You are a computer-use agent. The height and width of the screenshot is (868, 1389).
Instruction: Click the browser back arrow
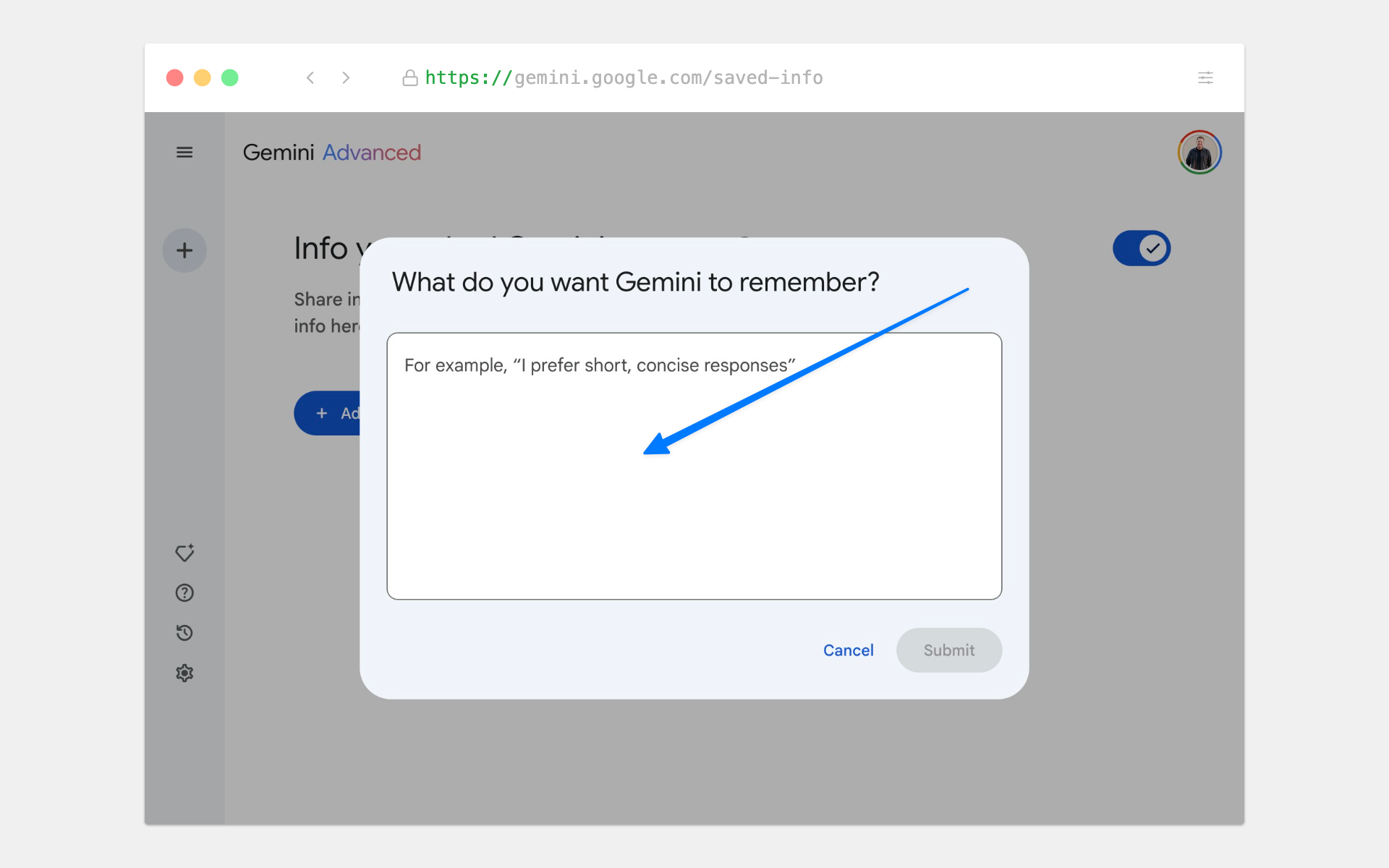(x=310, y=78)
